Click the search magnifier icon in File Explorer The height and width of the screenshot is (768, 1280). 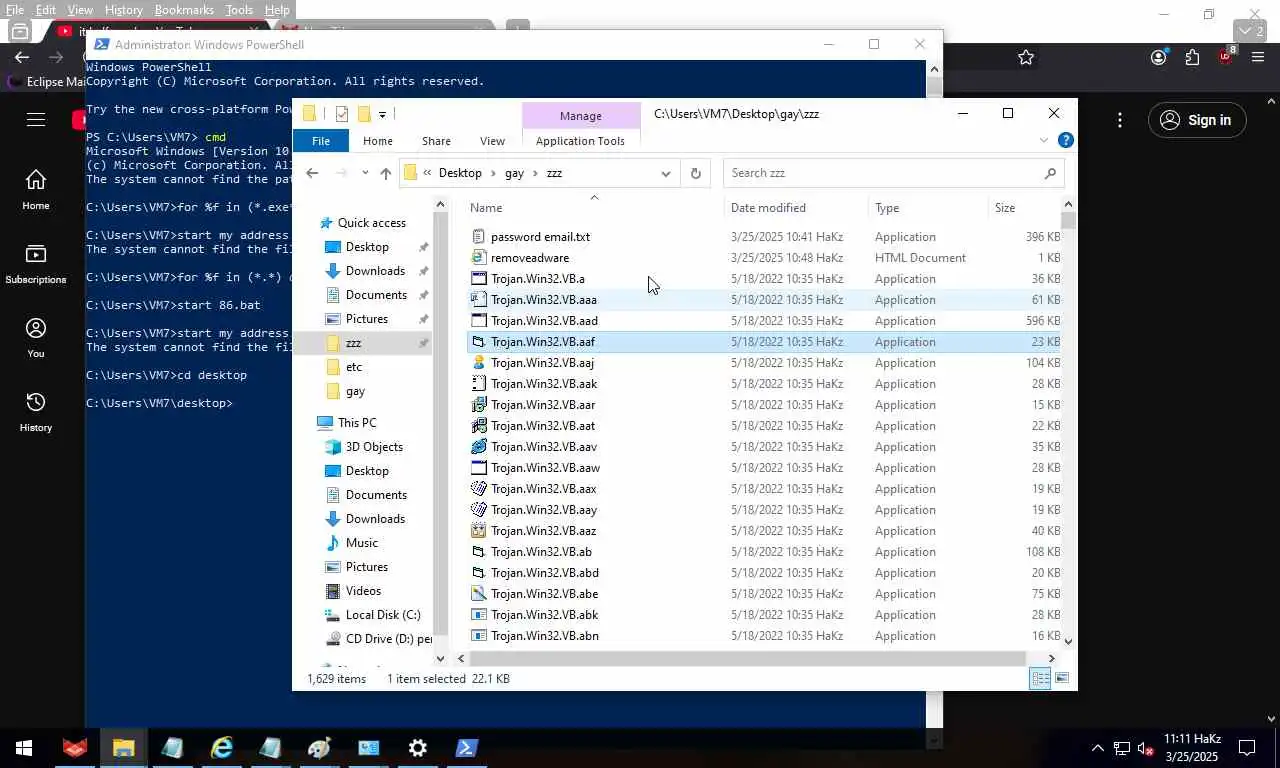pyautogui.click(x=1049, y=173)
